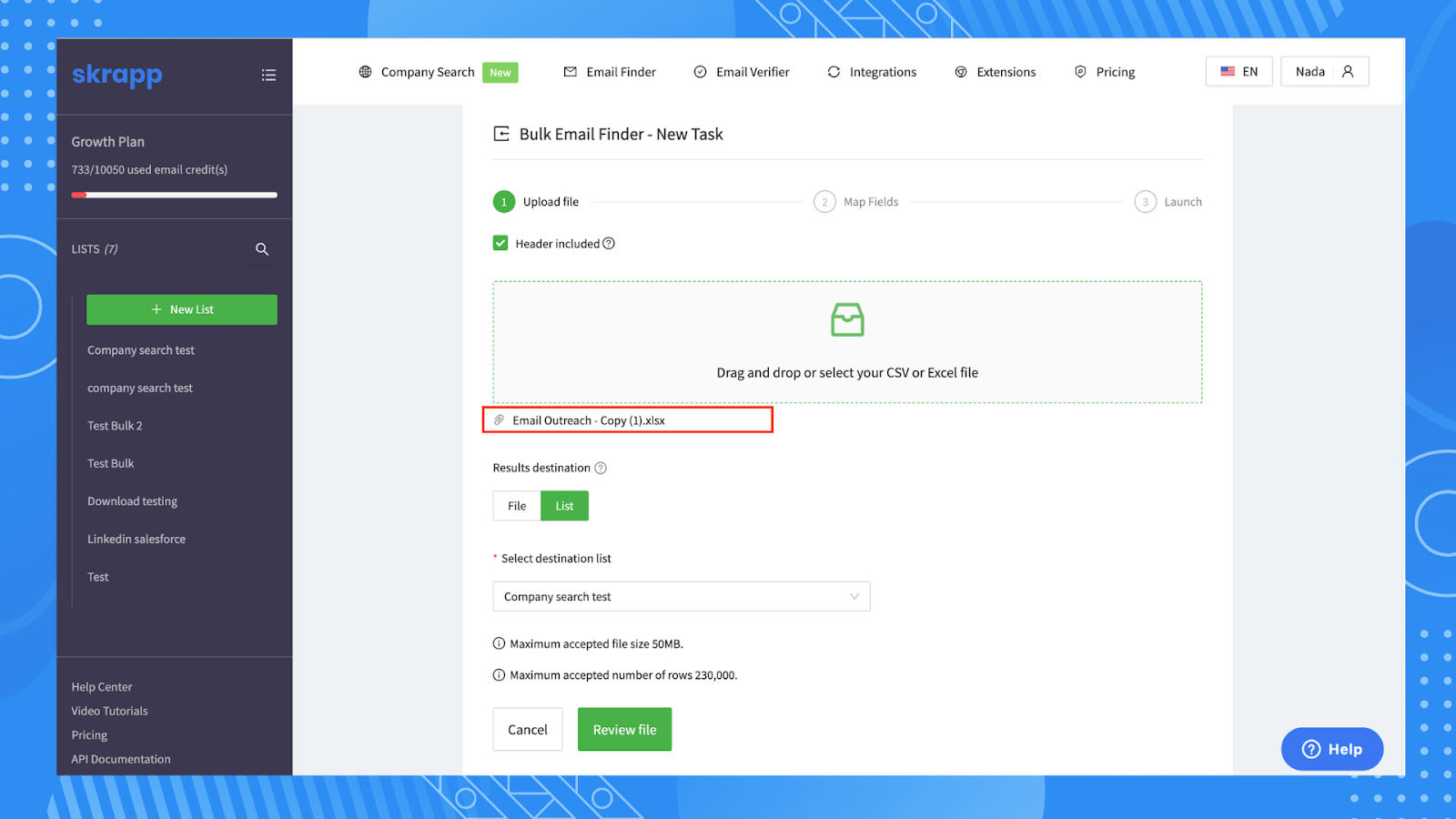
Task: Click the user profile icon next to Nada
Action: click(x=1348, y=72)
